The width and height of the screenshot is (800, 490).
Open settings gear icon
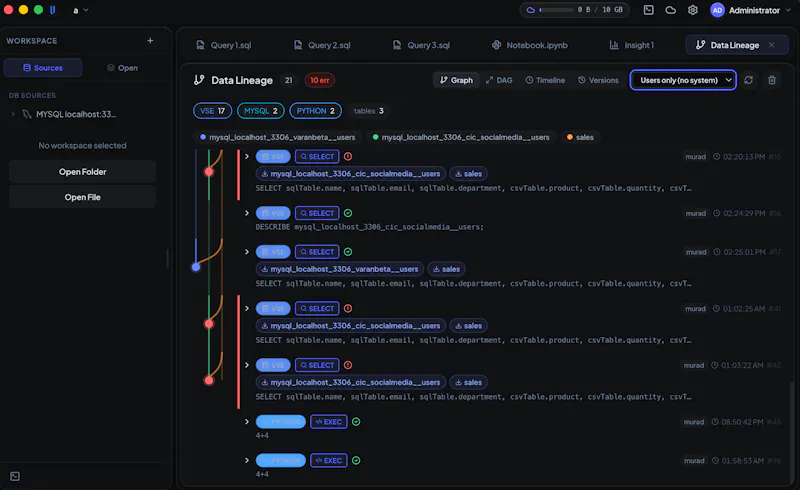click(x=692, y=10)
